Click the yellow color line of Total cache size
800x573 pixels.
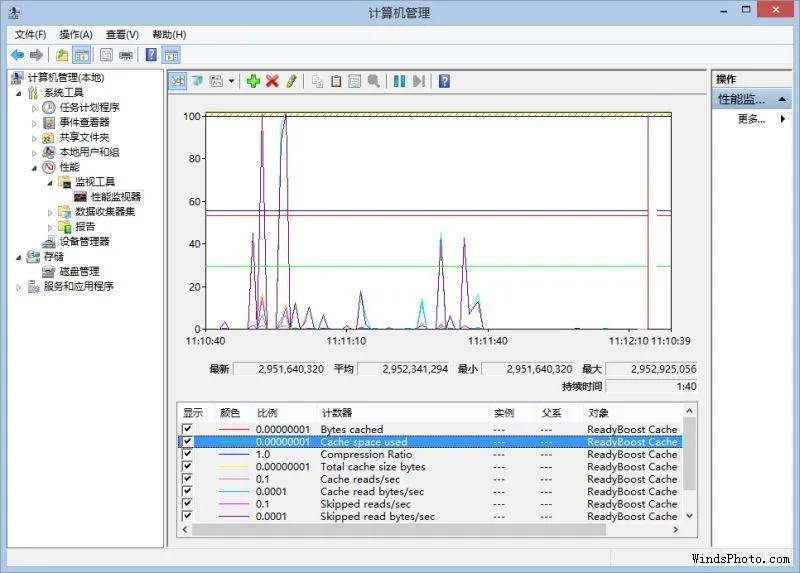(234, 466)
